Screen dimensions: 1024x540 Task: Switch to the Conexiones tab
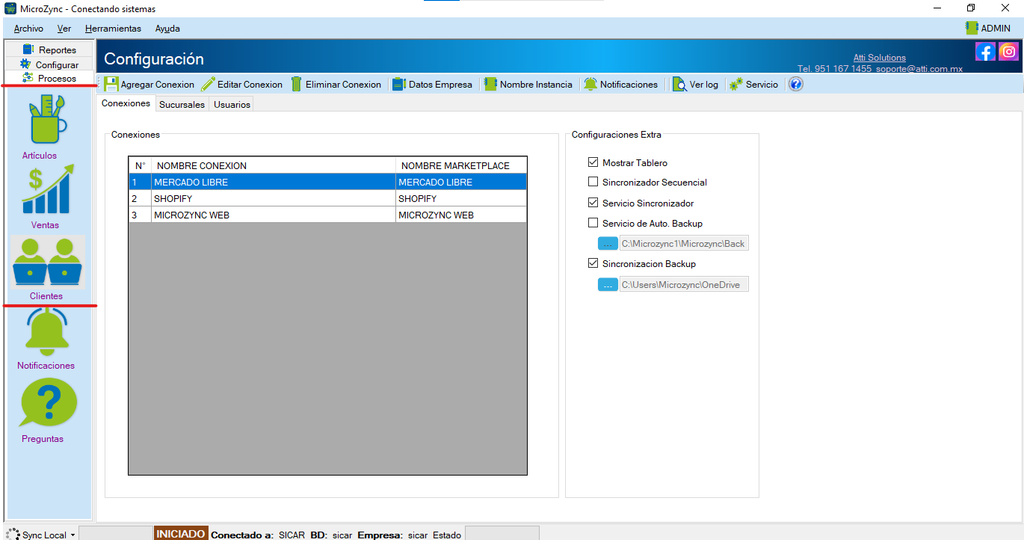point(125,103)
